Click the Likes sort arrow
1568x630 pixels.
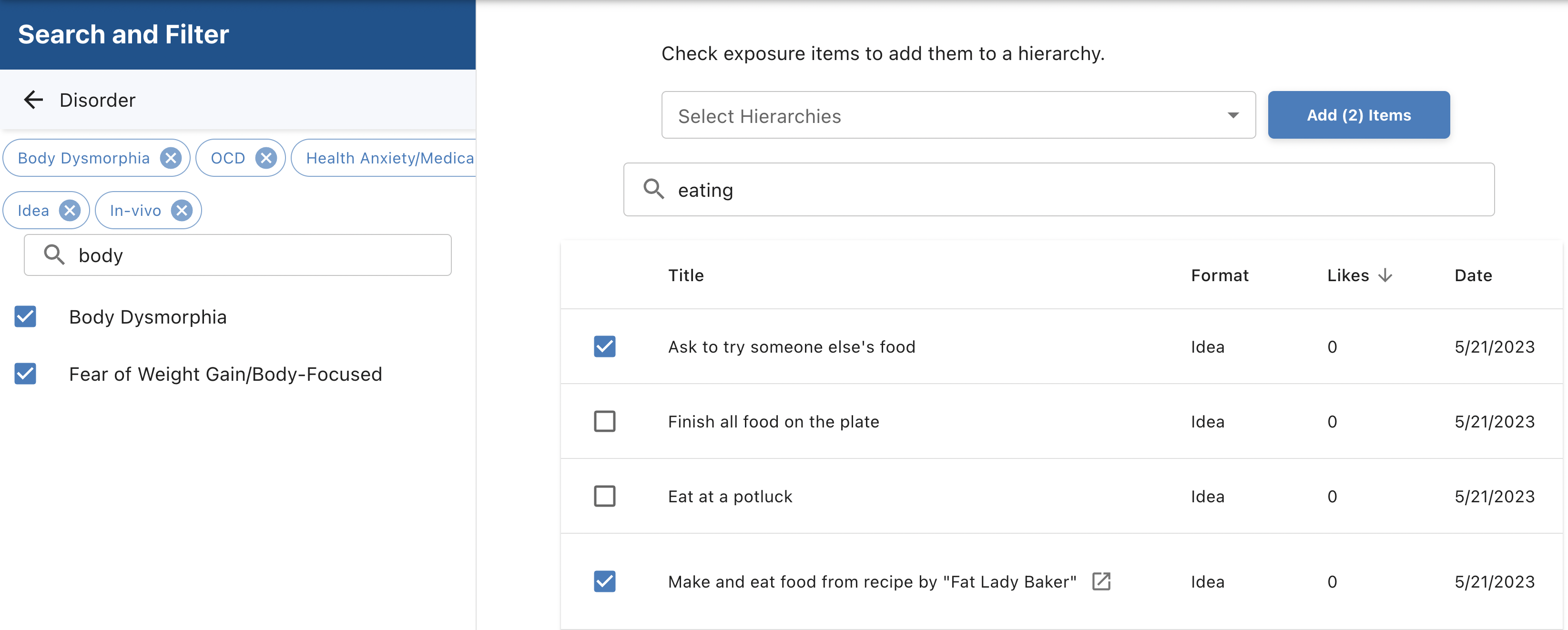click(x=1385, y=275)
